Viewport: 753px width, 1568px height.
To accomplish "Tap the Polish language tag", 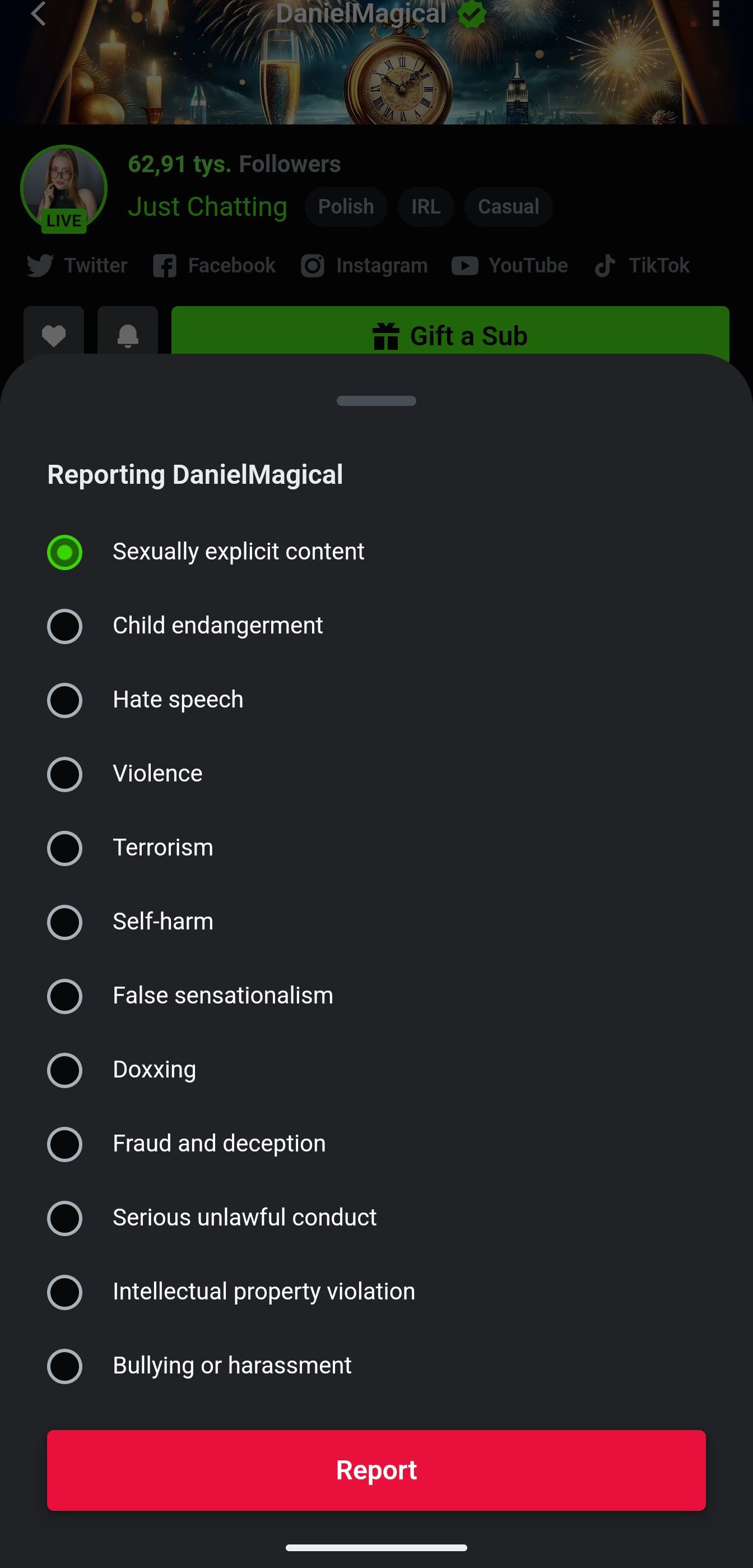I will coord(346,207).
